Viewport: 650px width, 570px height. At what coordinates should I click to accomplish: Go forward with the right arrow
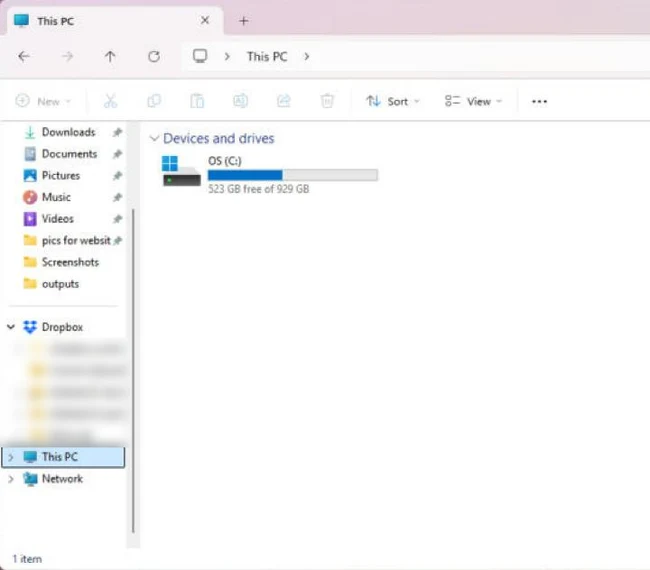67,56
